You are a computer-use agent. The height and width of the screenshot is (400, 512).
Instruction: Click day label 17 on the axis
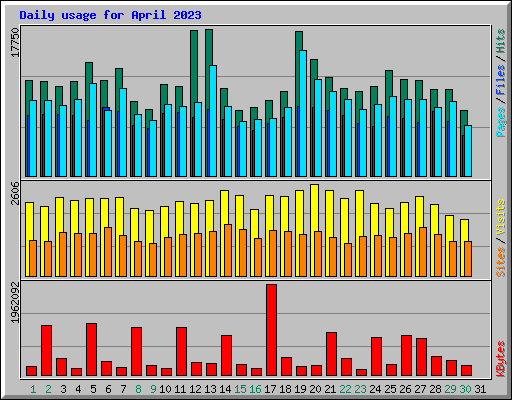click(x=270, y=389)
